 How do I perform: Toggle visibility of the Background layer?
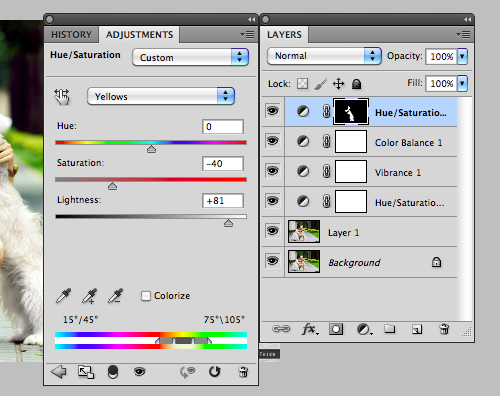point(273,261)
